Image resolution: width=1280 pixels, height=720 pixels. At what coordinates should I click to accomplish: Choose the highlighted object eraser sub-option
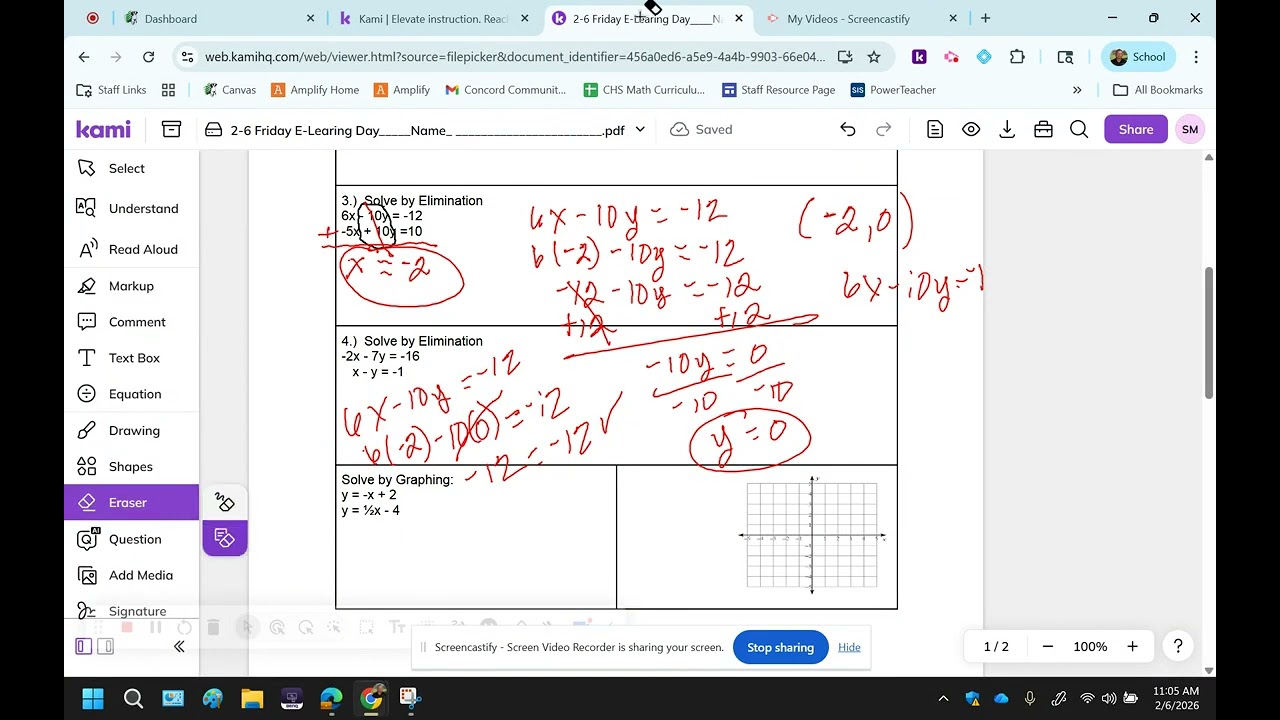coord(225,538)
